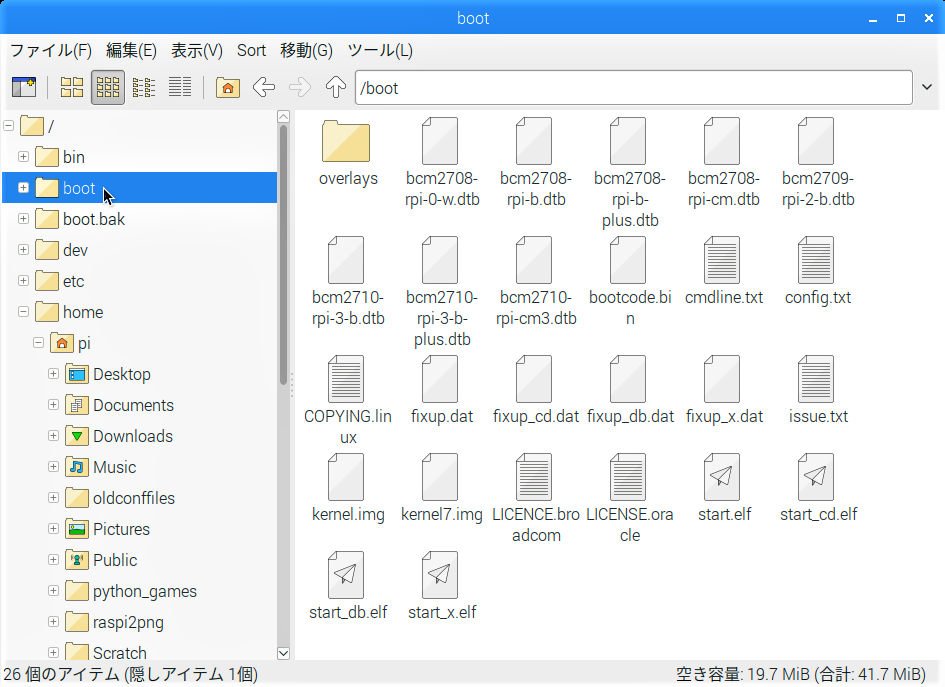The height and width of the screenshot is (687, 945).
Task: Select start.elf executable file
Action: pyautogui.click(x=722, y=477)
